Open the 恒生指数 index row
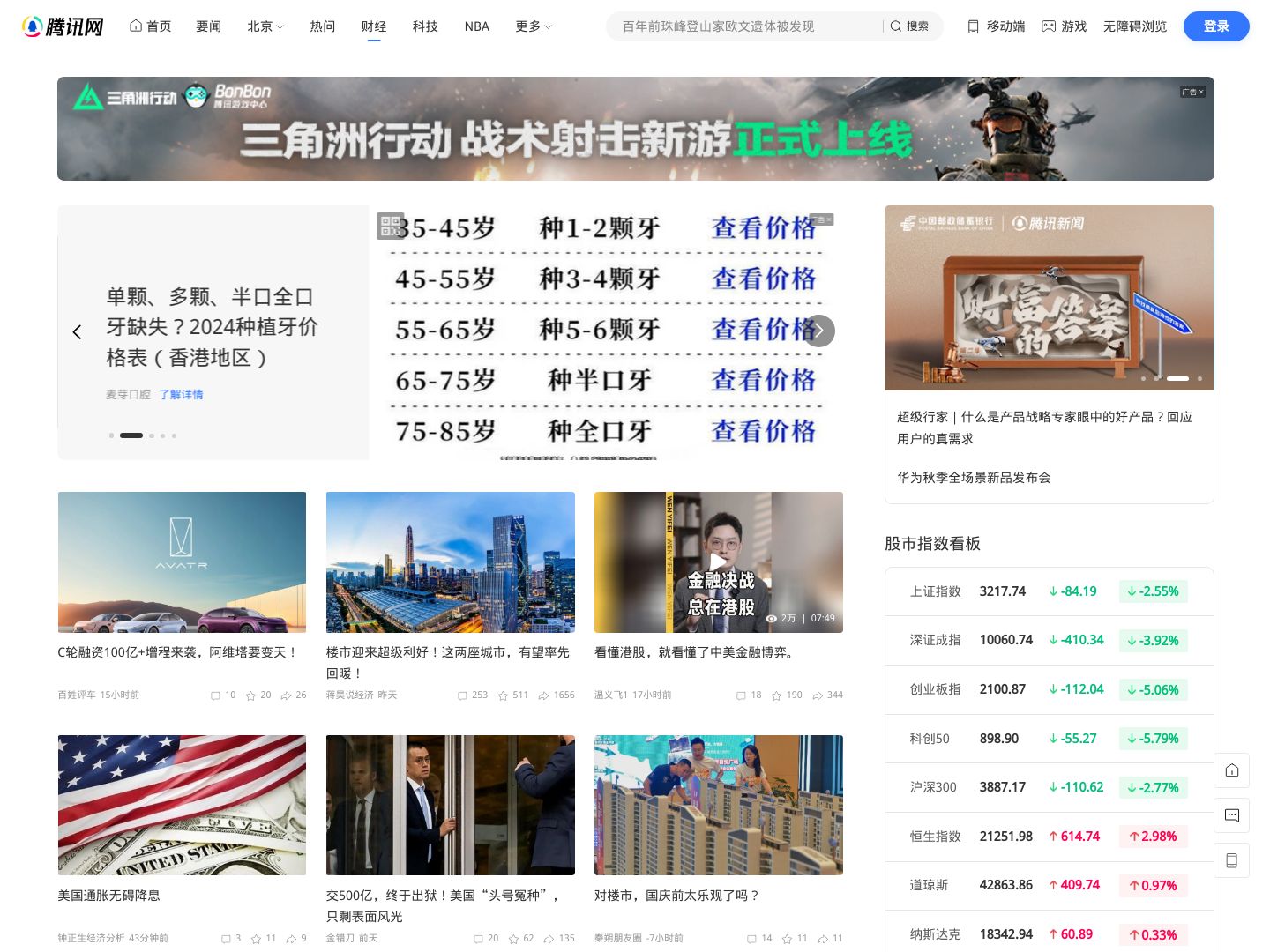Viewport: 1270px width, 952px height. (1050, 837)
